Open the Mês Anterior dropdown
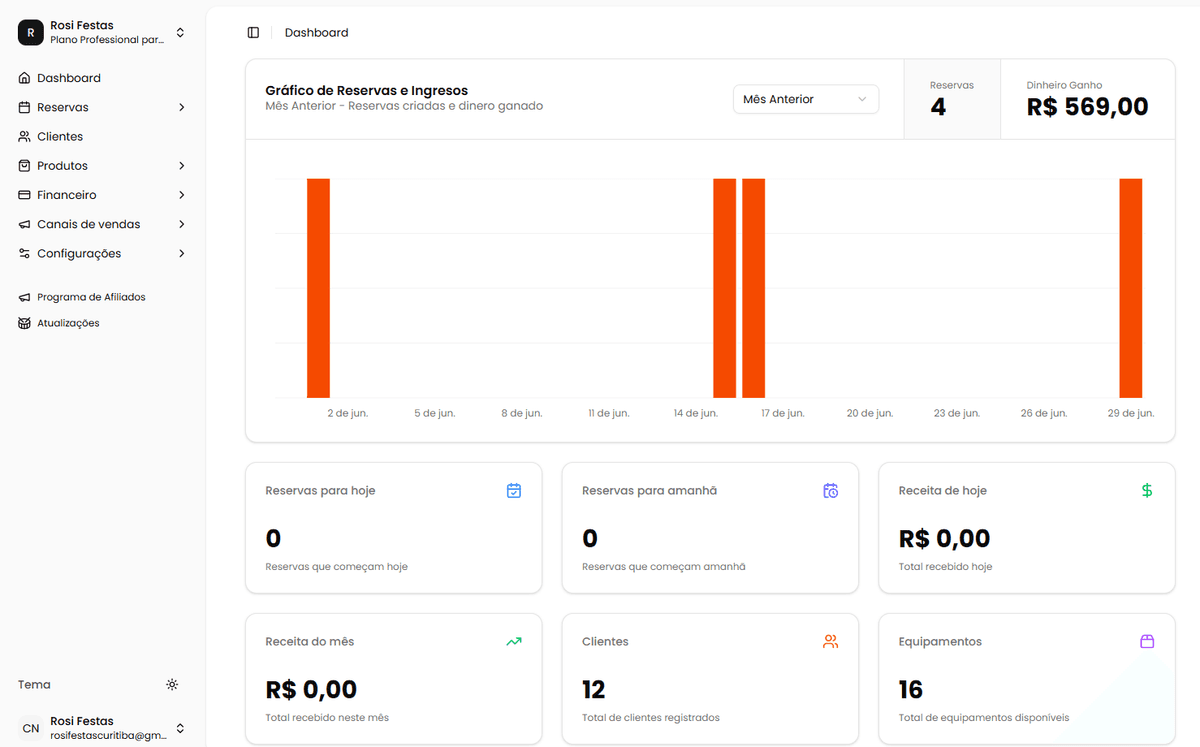 [x=805, y=99]
